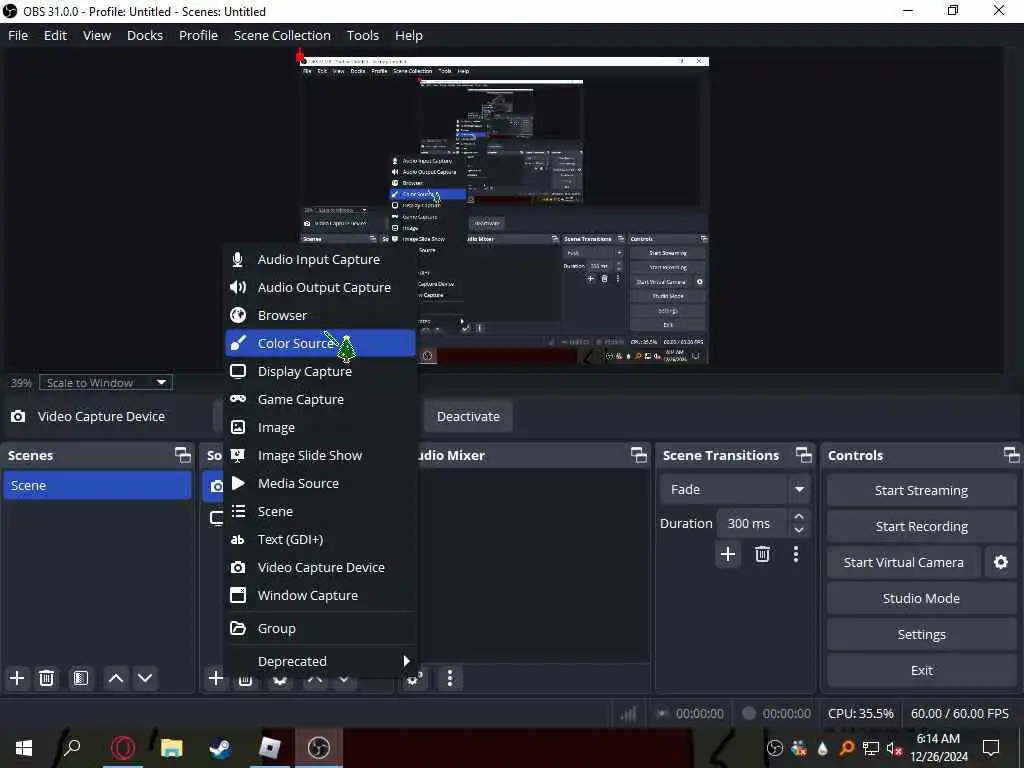Add a new source with plus icon
This screenshot has height=768, width=1024.
click(215, 678)
